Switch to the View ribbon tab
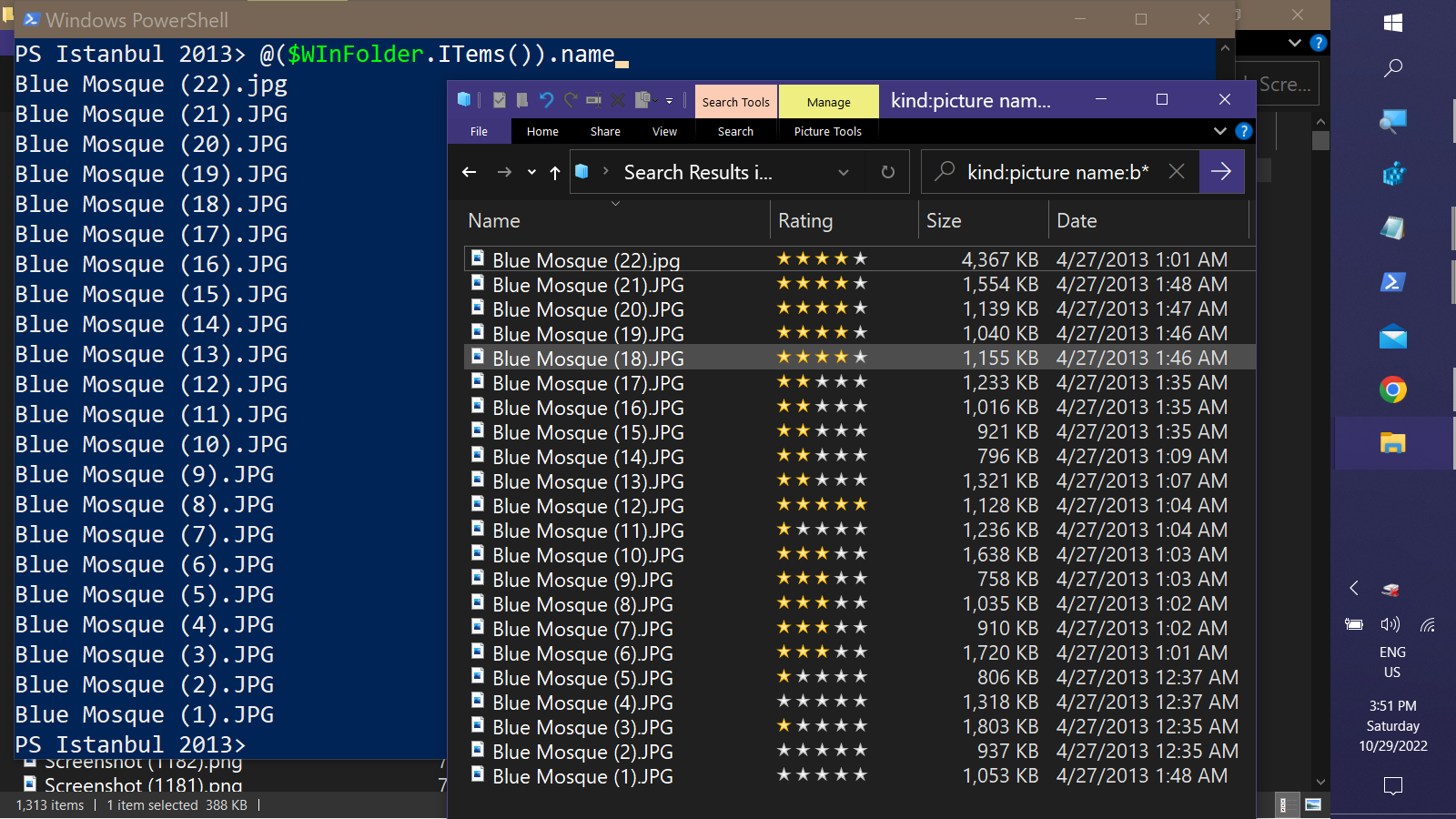Image resolution: width=1456 pixels, height=819 pixels. click(x=664, y=131)
